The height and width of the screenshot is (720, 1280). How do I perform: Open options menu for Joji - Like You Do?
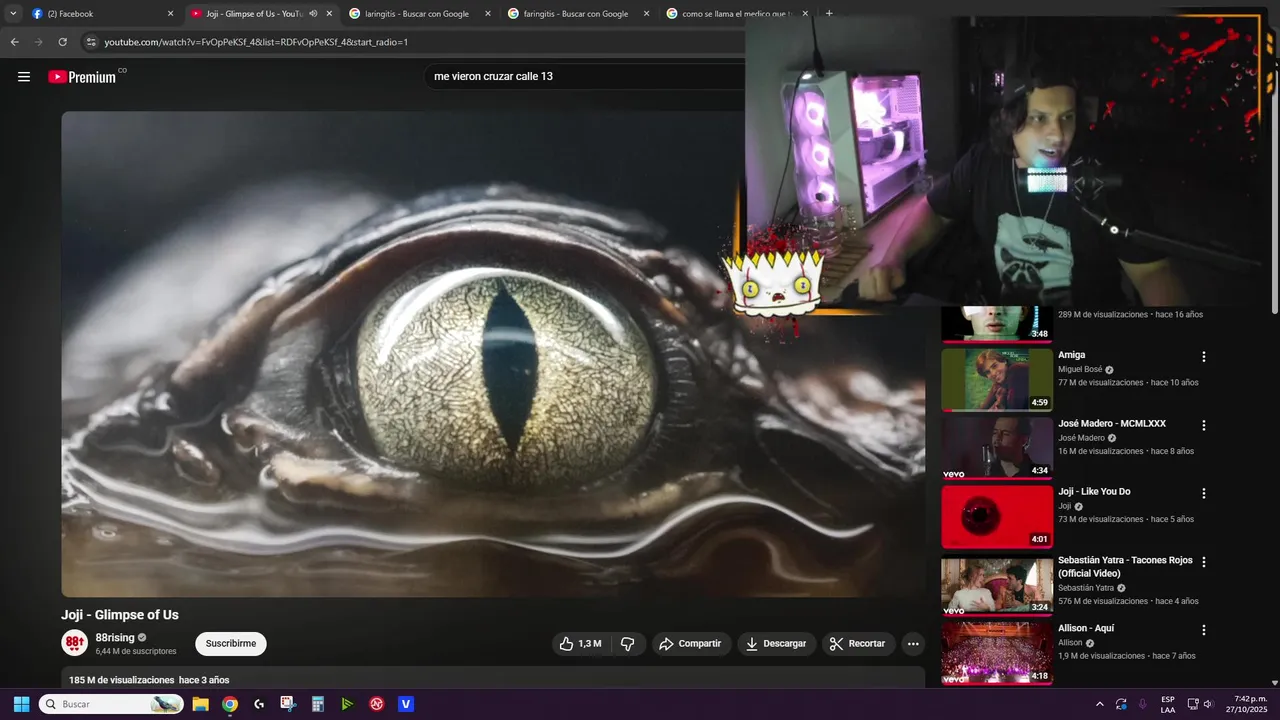1204,493
